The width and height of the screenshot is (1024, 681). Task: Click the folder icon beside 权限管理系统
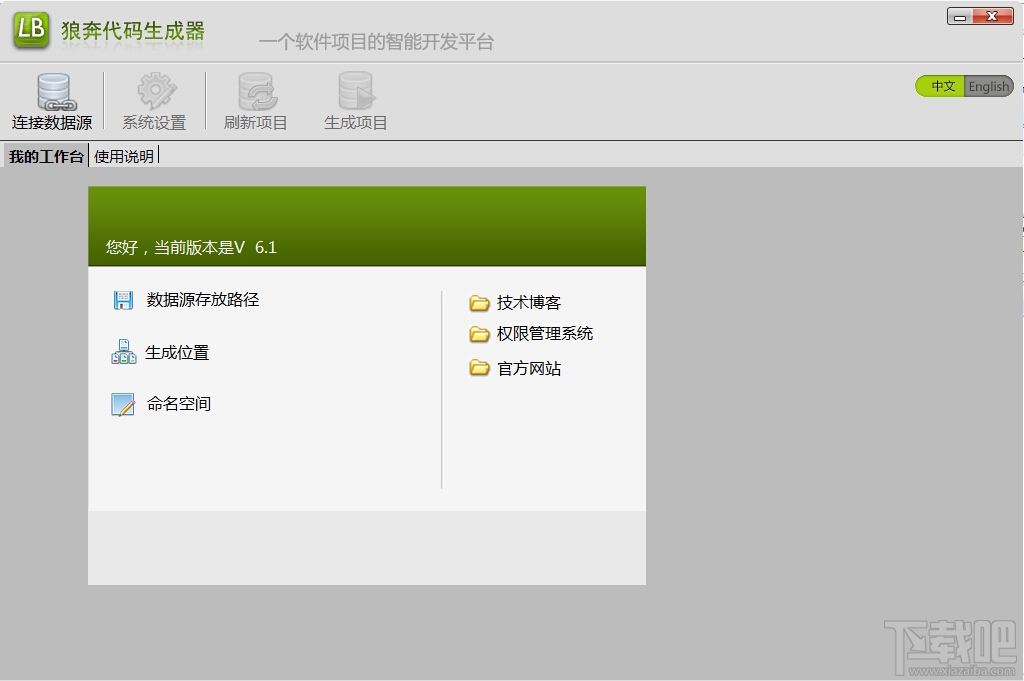pos(479,334)
